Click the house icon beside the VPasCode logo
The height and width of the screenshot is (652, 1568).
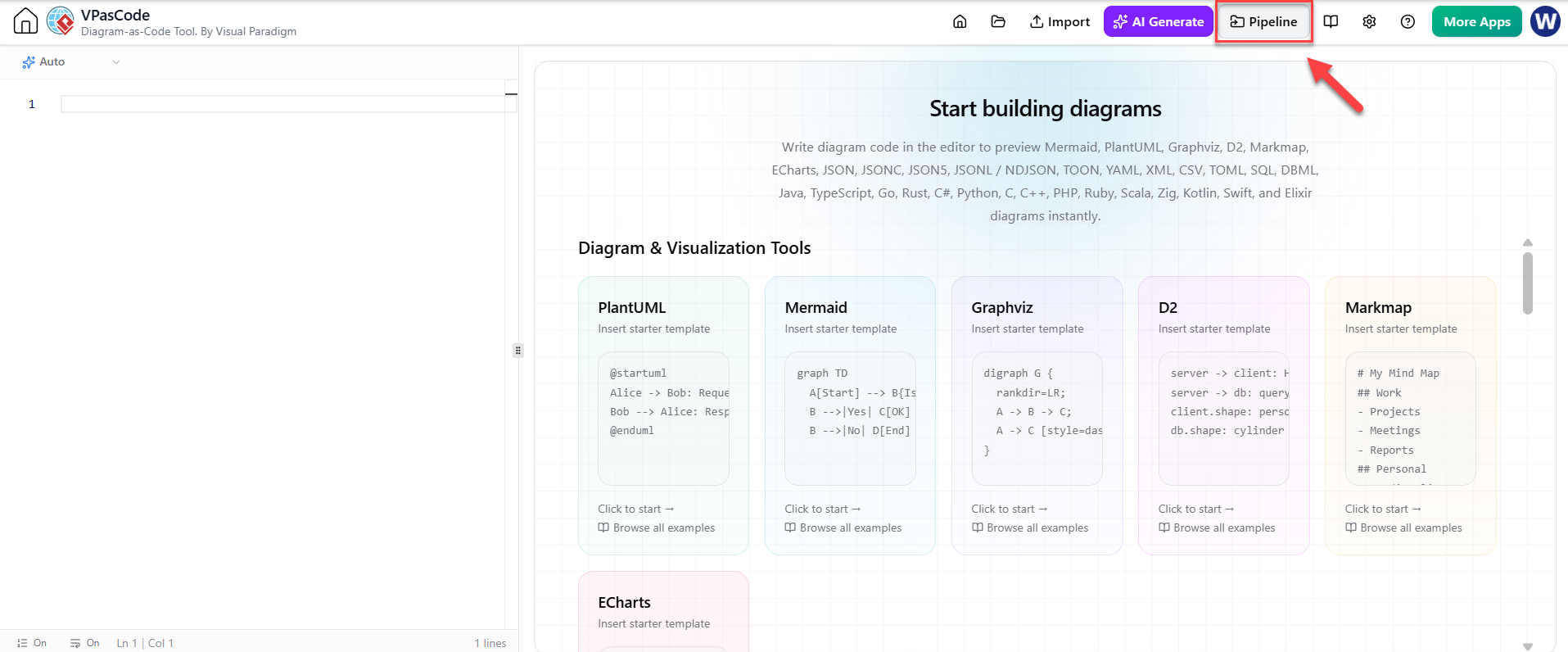click(x=26, y=21)
